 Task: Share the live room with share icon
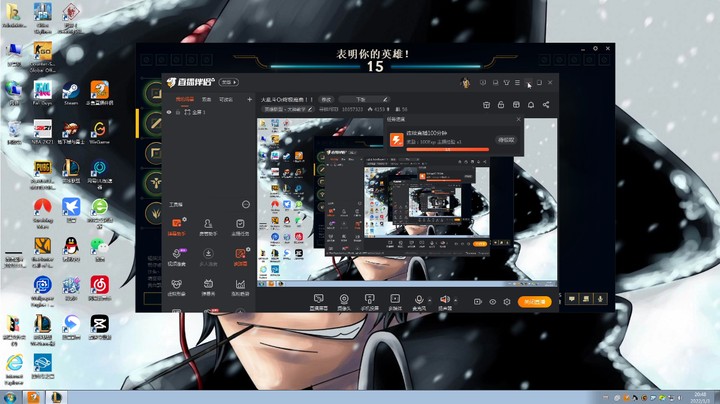point(546,105)
